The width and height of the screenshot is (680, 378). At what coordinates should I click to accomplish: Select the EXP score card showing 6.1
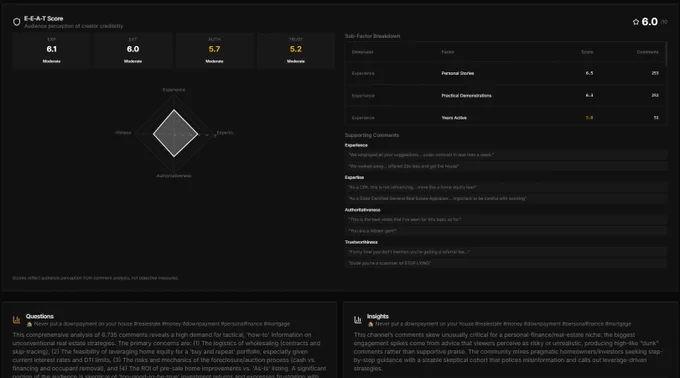click(x=51, y=50)
